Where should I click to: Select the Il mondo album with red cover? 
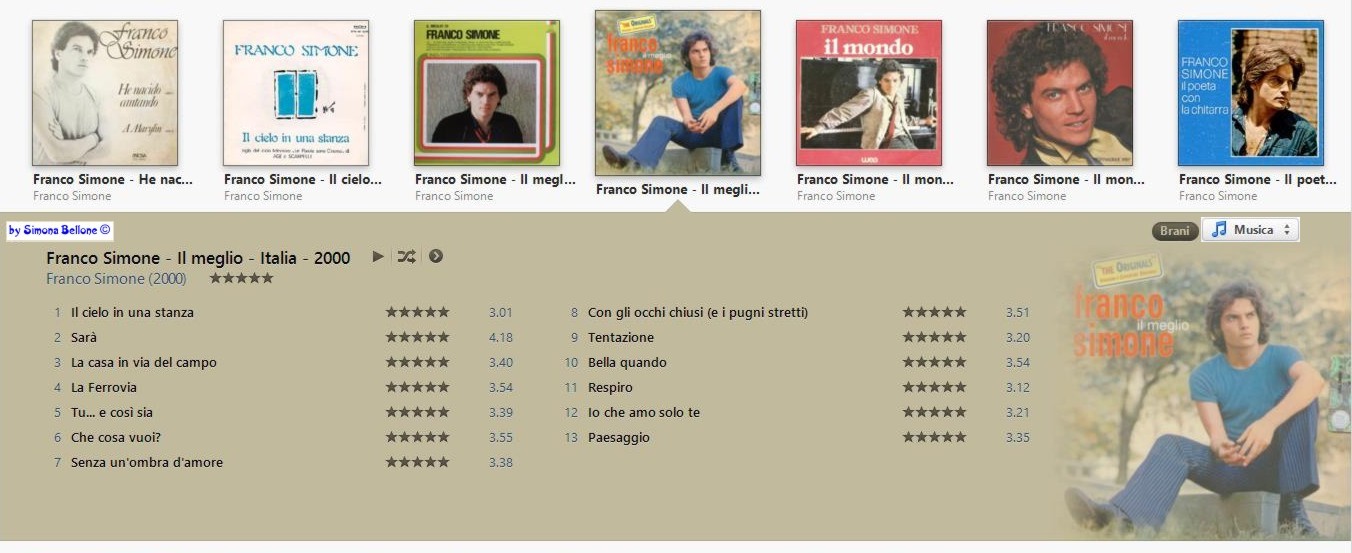pyautogui.click(x=869, y=93)
